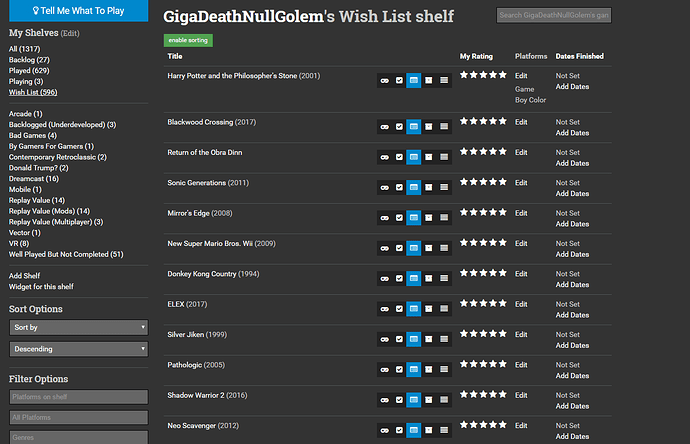Click checkmark played icon for ELEX row

pyautogui.click(x=399, y=309)
